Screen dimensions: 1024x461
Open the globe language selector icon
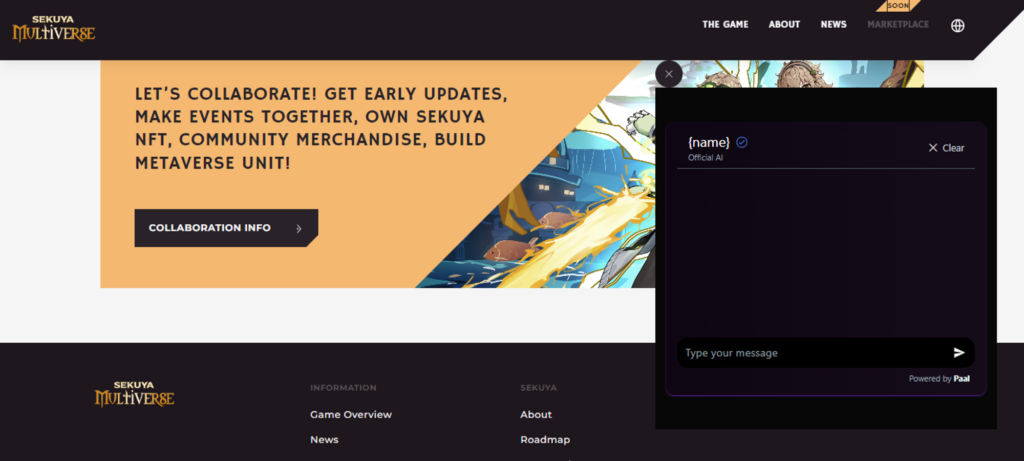[957, 25]
